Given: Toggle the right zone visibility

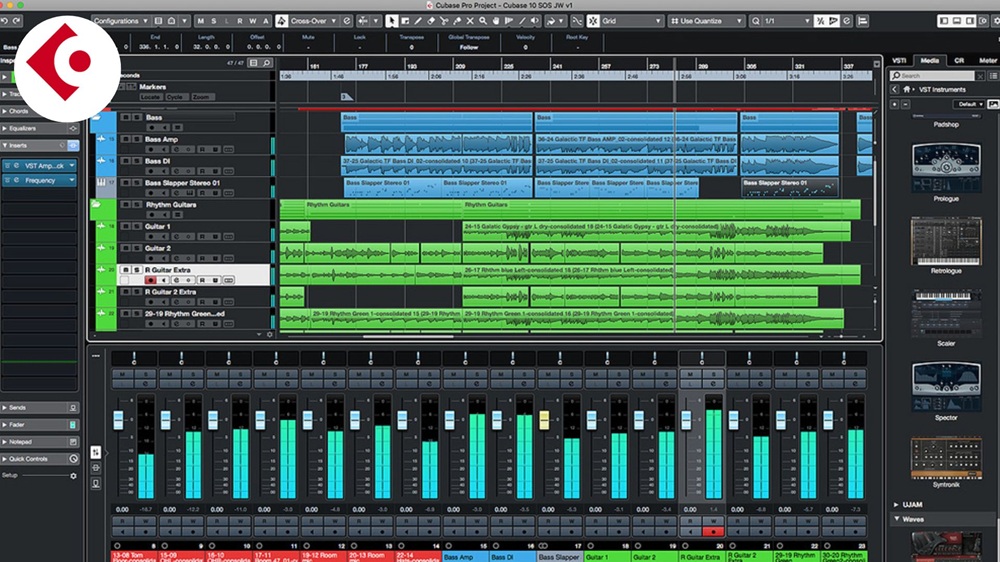Looking at the screenshot, I should (969, 21).
